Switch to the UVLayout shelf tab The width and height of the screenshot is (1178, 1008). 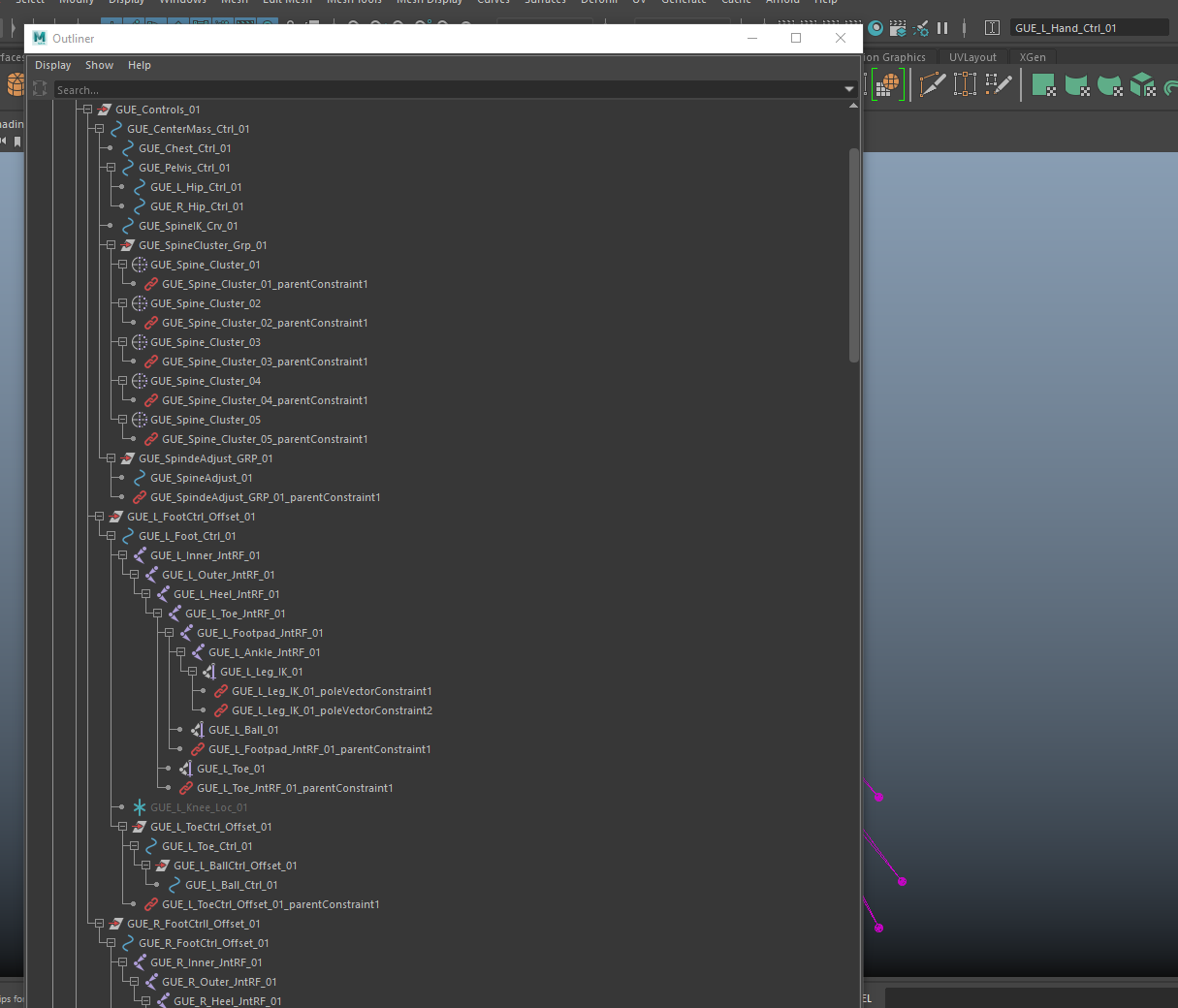972,57
